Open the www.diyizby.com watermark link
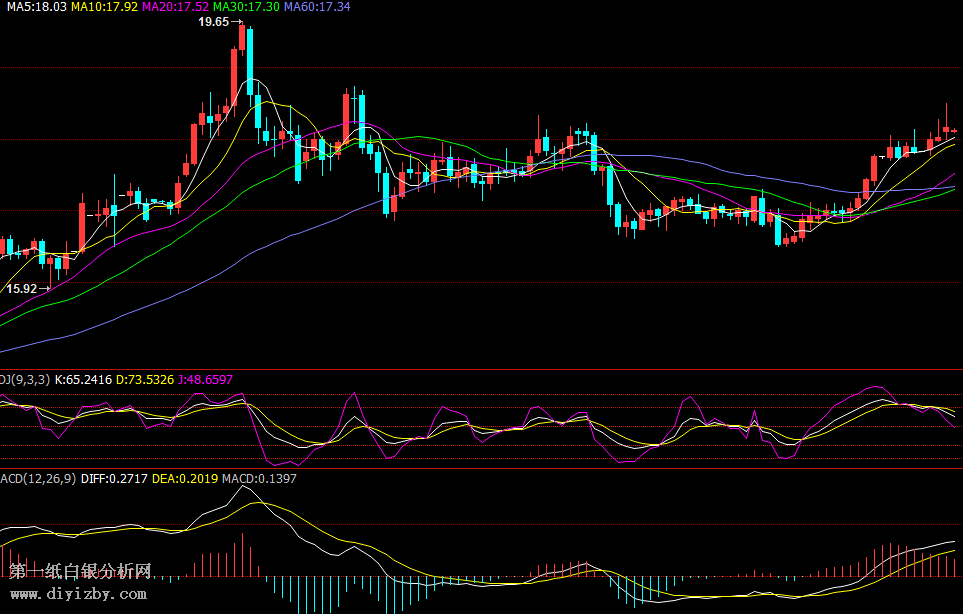This screenshot has height=614, width=963. 78,594
